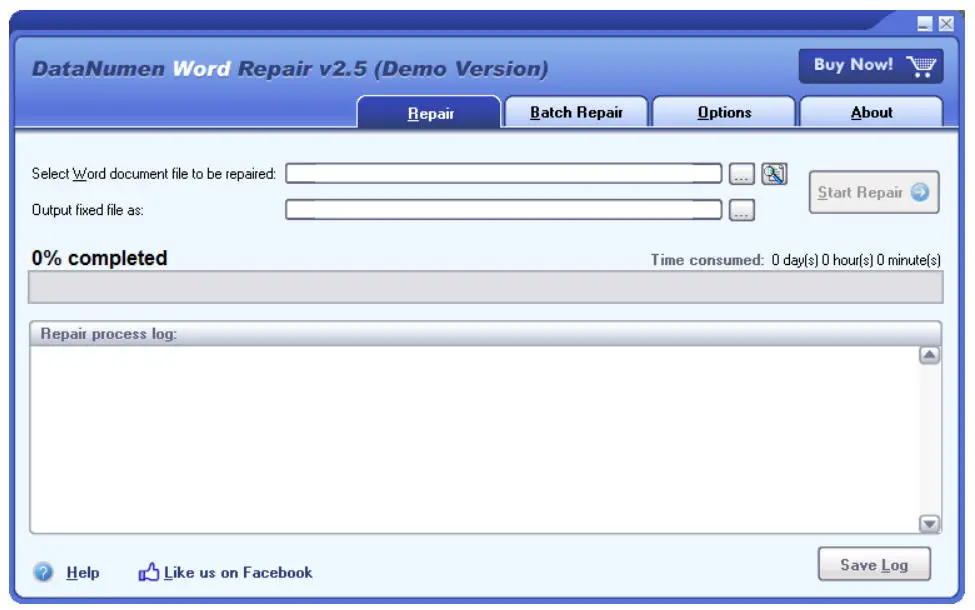
Task: Click the search-for-Word-files magnifier icon
Action: pos(774,173)
